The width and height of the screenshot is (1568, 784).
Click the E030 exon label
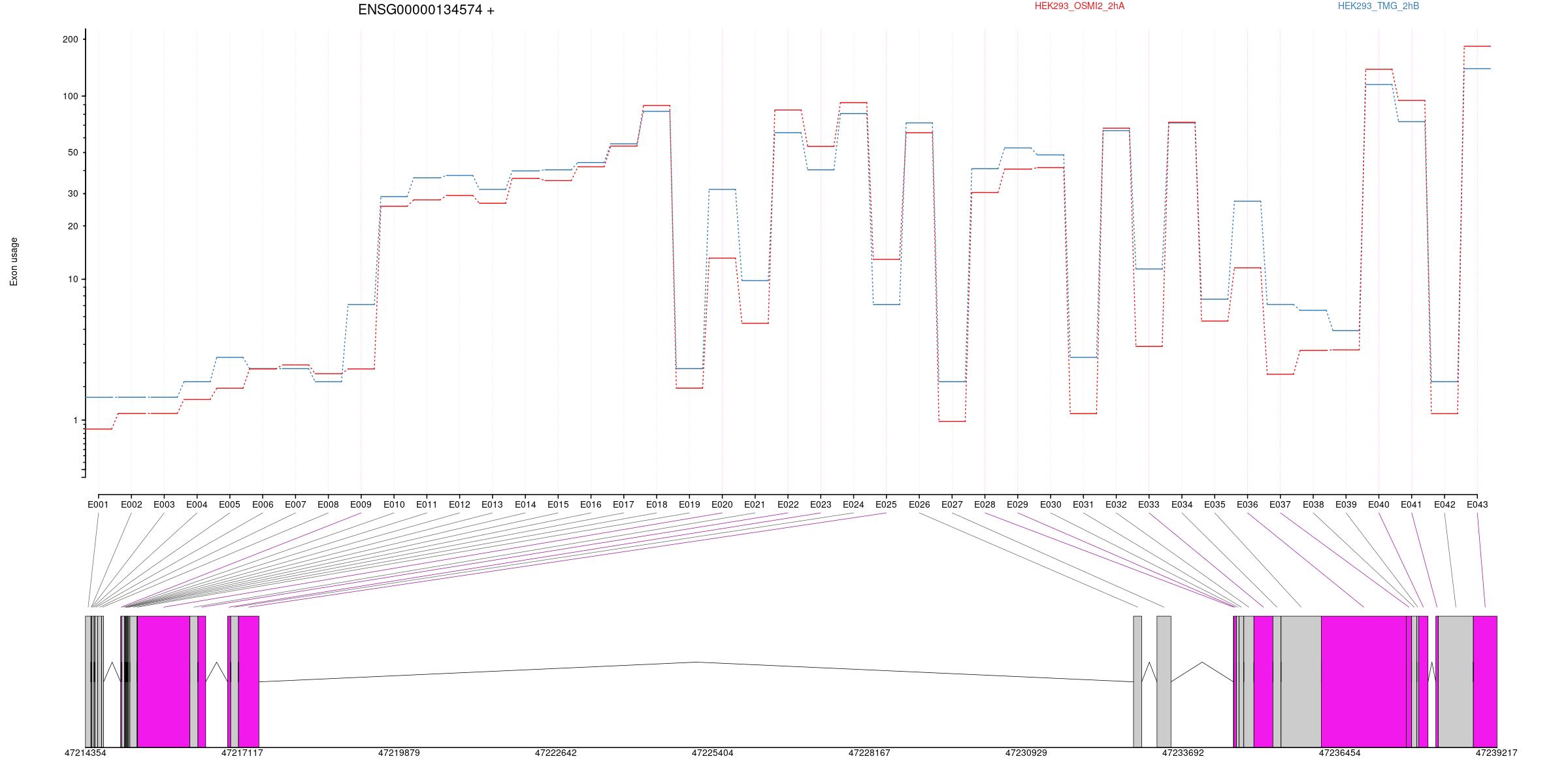pyautogui.click(x=1051, y=504)
